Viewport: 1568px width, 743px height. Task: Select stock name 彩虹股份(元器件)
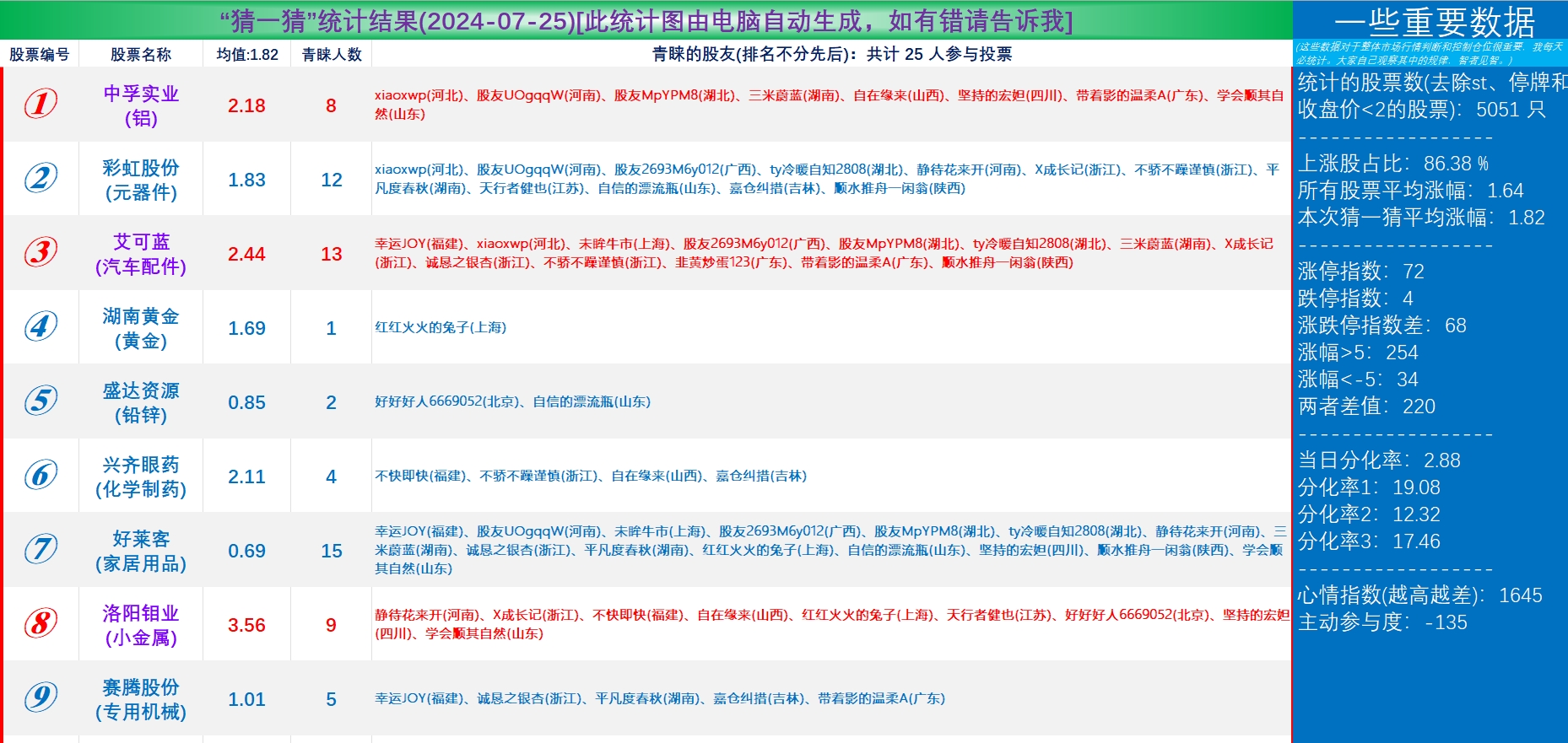(x=141, y=180)
